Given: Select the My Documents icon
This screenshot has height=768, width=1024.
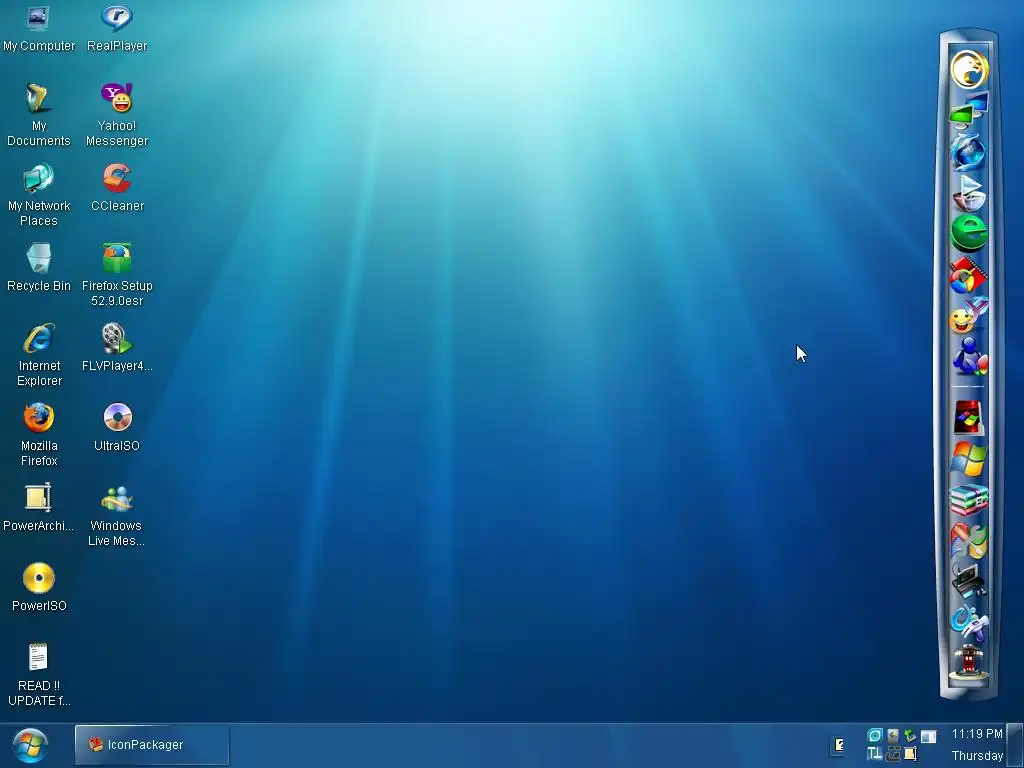Looking at the screenshot, I should tap(39, 115).
